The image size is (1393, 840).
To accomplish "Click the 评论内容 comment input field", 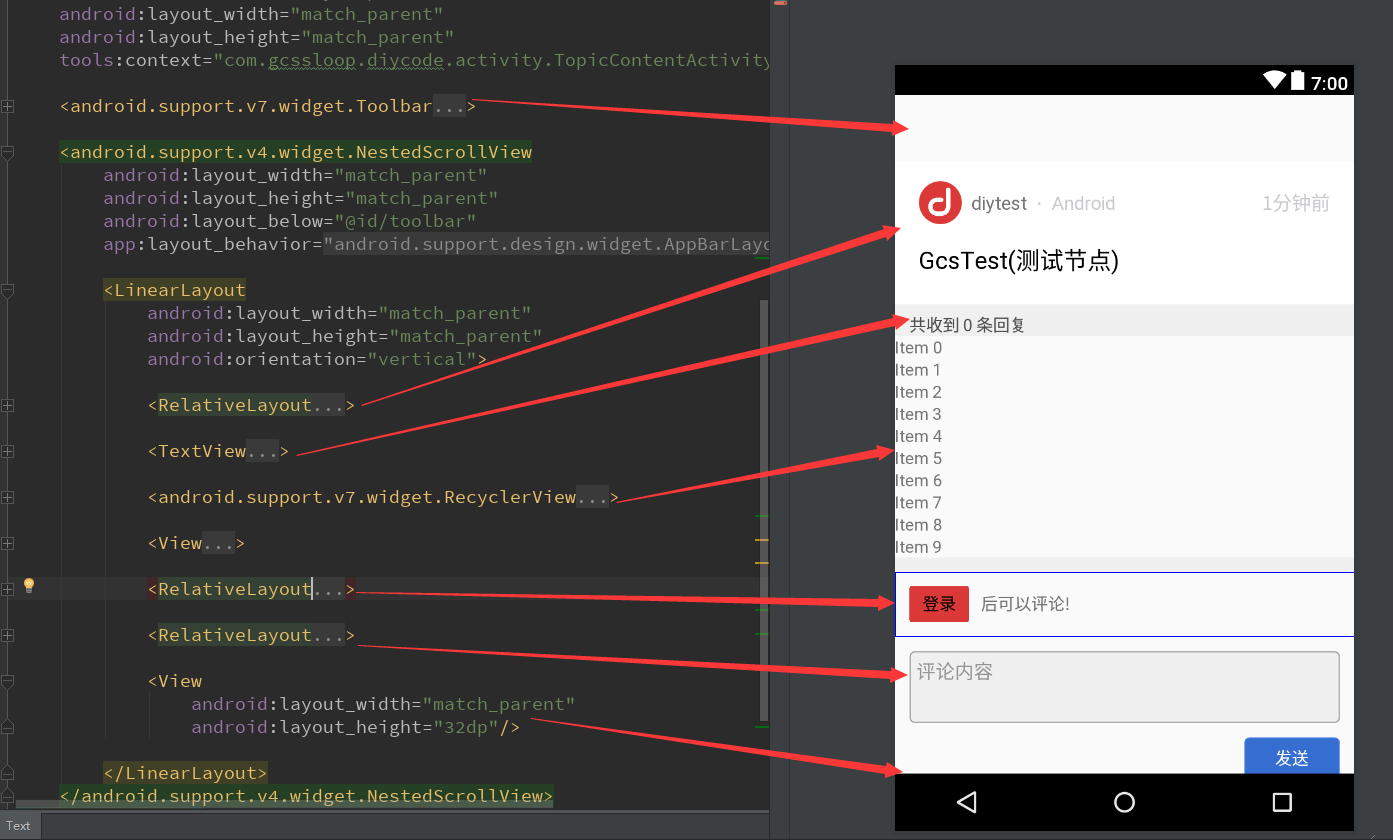I will (x=1123, y=686).
